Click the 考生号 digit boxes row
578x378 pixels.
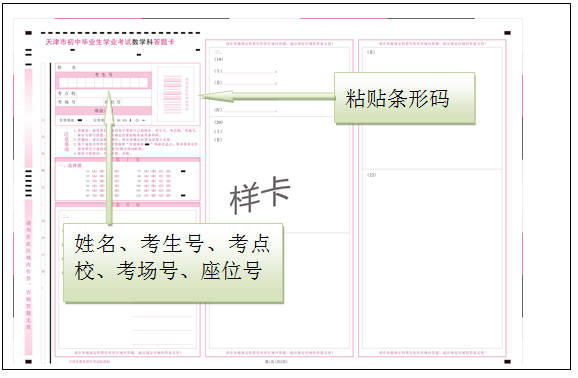click(104, 83)
